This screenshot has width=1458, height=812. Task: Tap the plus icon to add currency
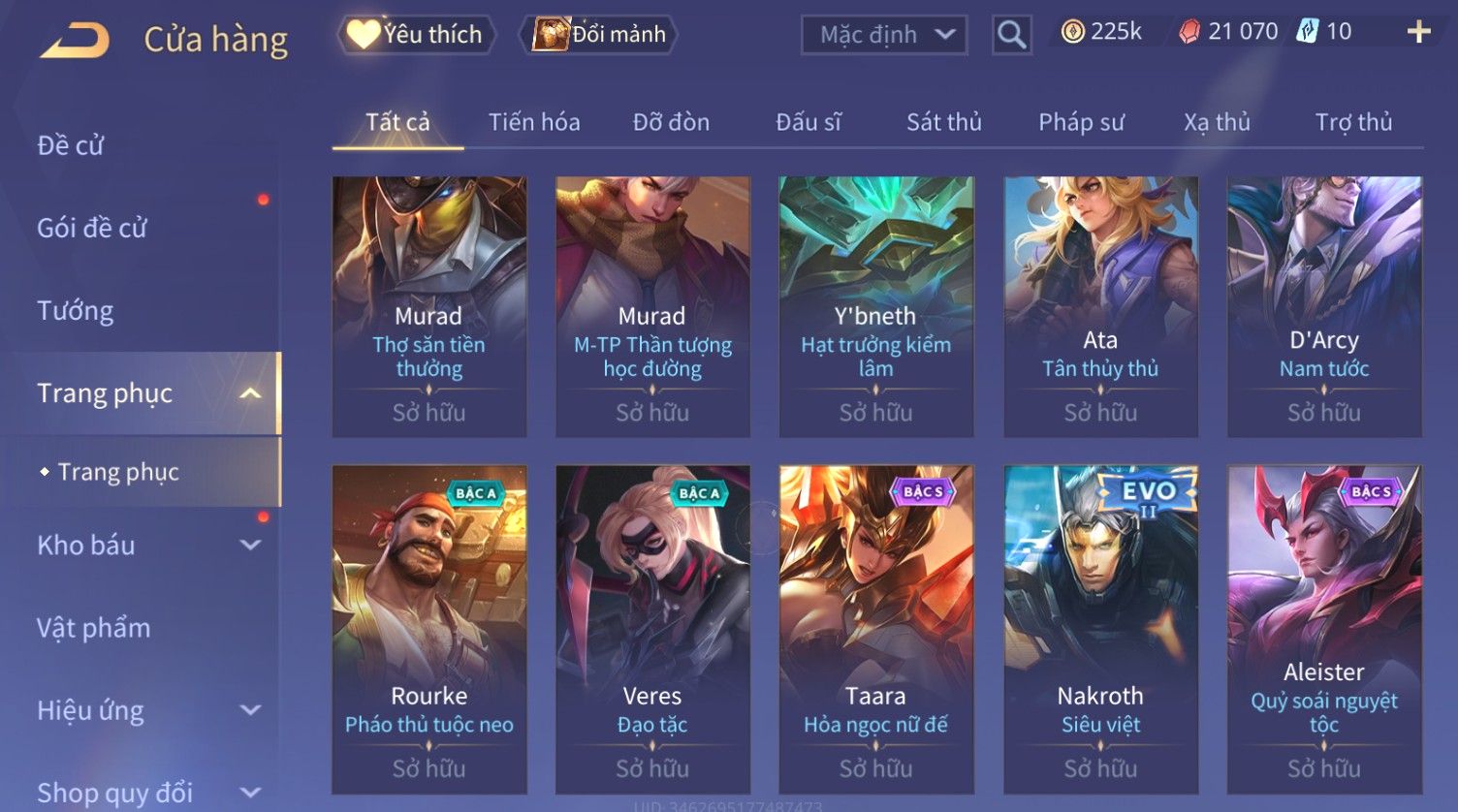click(x=1418, y=32)
